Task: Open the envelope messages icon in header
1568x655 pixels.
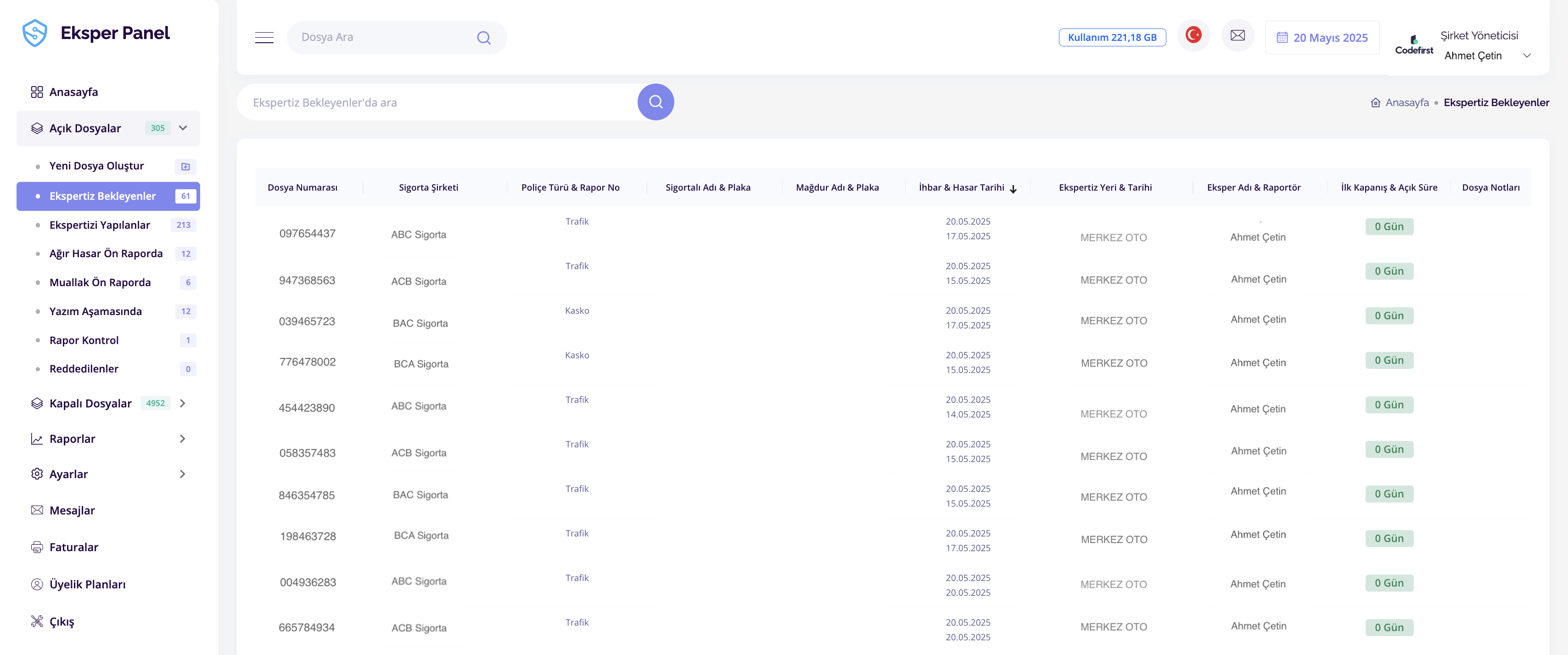Action: pos(1238,35)
